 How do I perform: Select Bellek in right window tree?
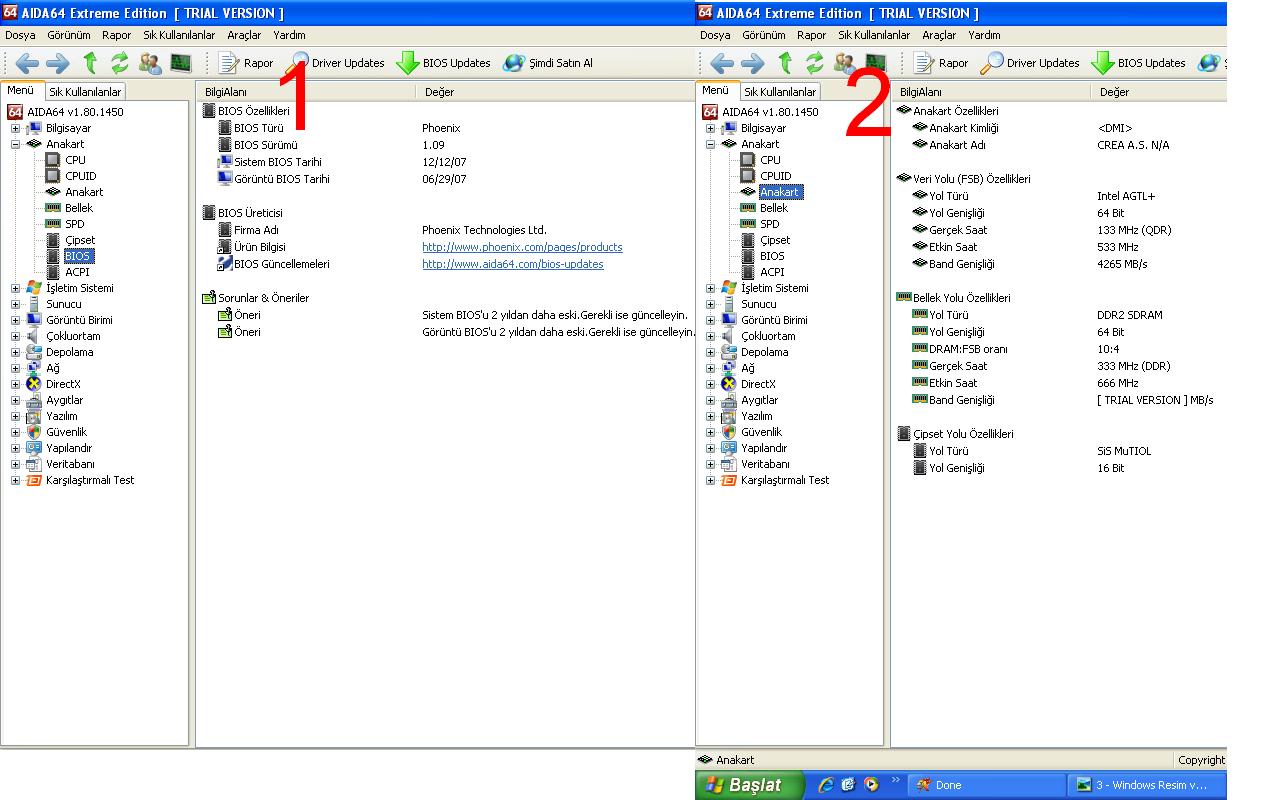coord(773,208)
